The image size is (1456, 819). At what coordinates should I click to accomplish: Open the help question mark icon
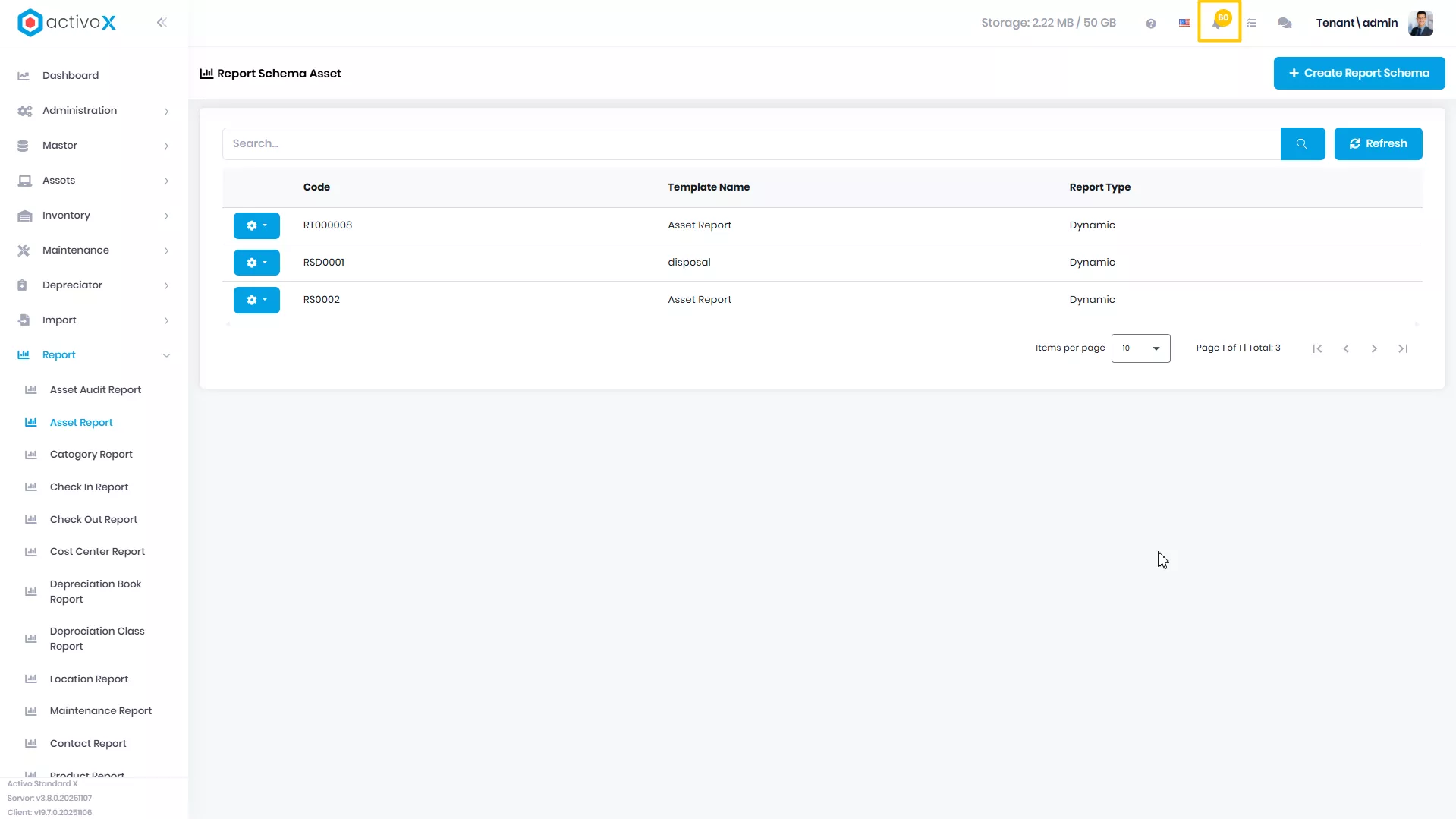pos(1151,24)
